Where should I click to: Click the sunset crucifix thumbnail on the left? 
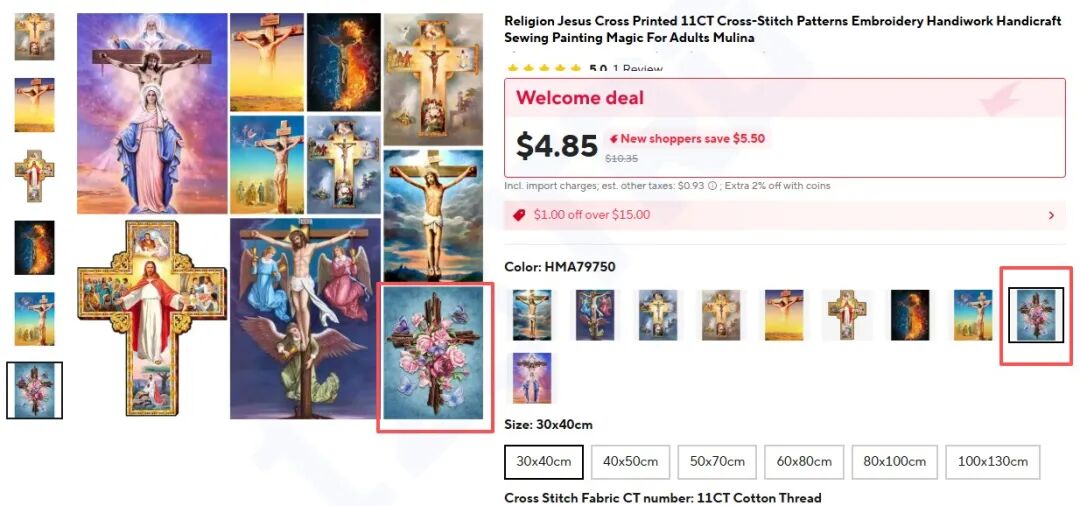point(34,105)
